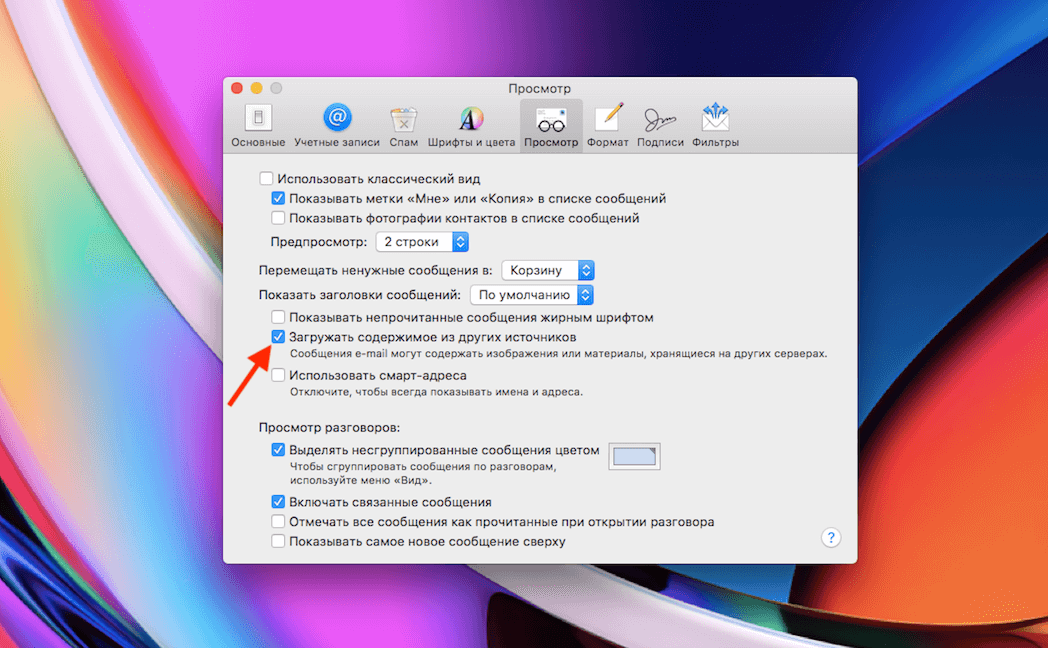
Task: Uncheck Загружать содержимое из других источников
Action: point(279,337)
